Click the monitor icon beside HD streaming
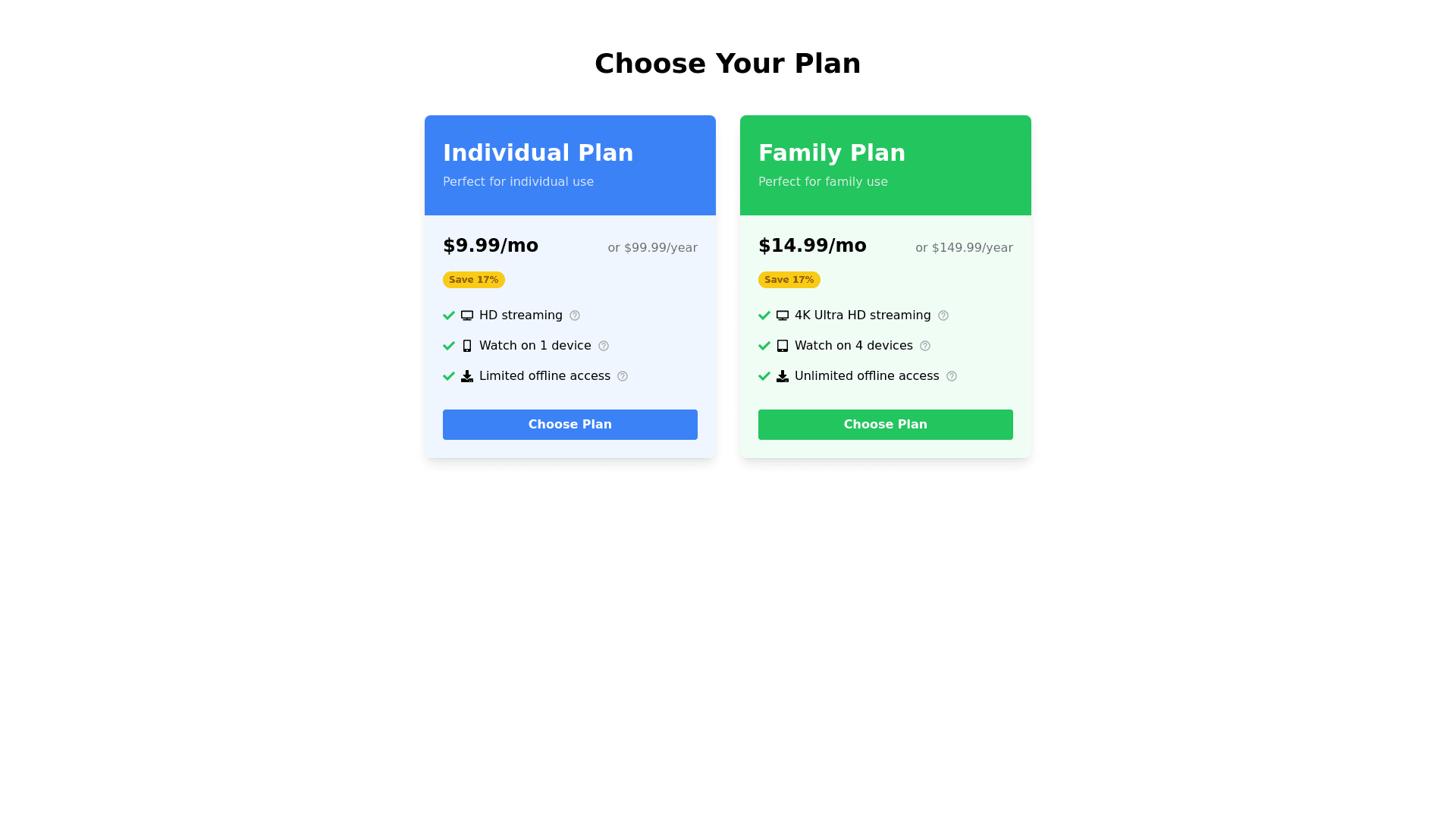The height and width of the screenshot is (819, 1456). point(466,315)
